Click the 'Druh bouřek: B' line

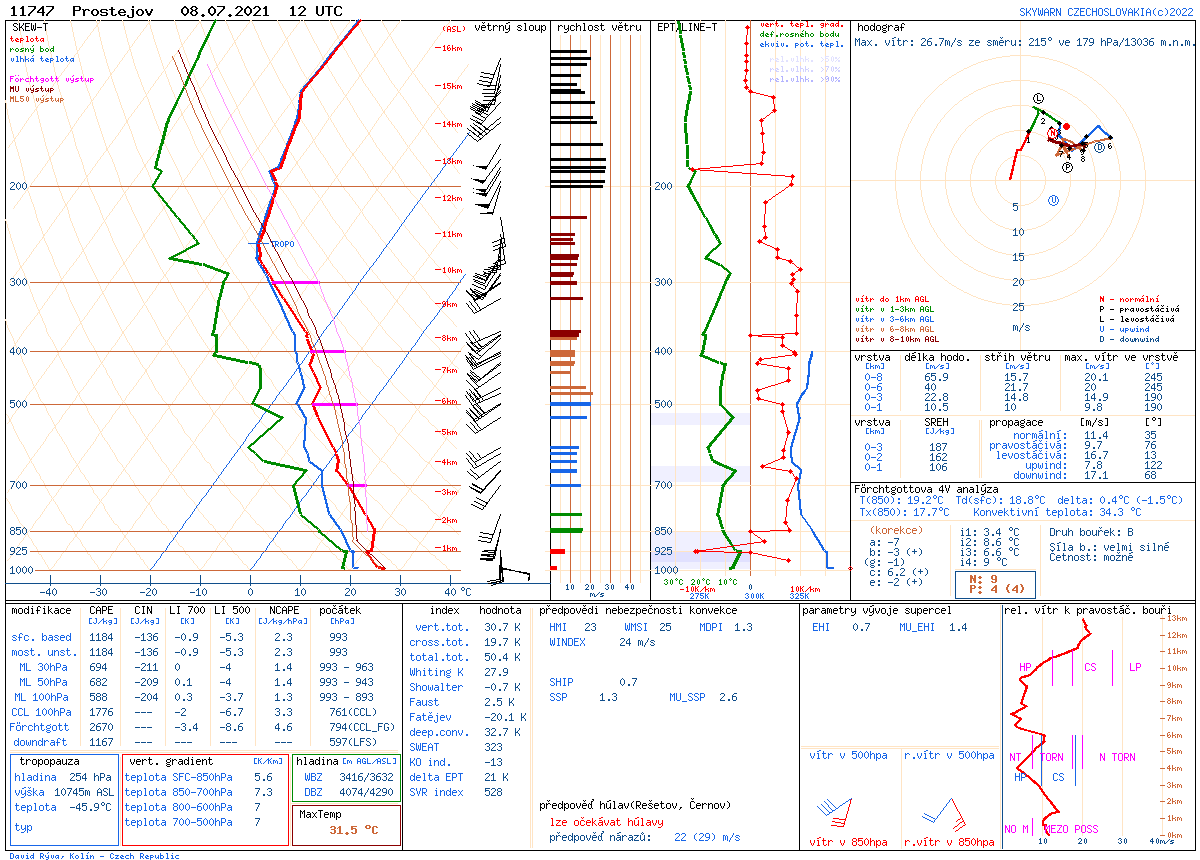1092,532
